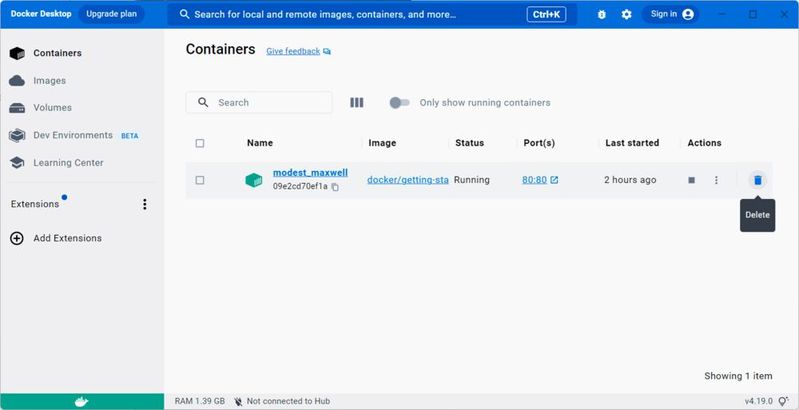Sort by Name column header
The width and height of the screenshot is (799, 410).
[x=260, y=143]
